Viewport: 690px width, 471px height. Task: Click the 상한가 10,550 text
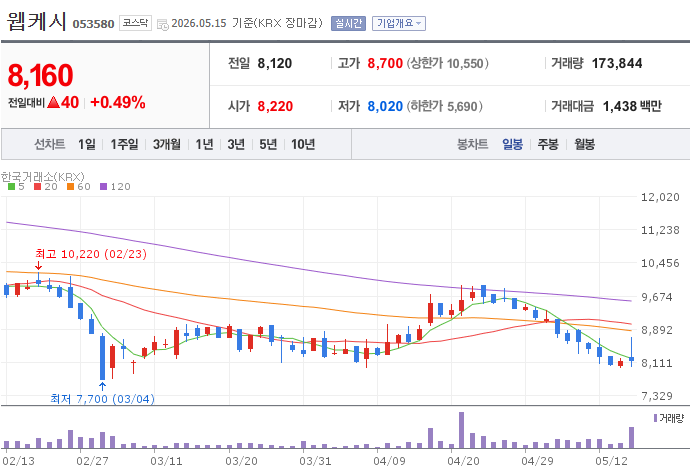click(448, 63)
